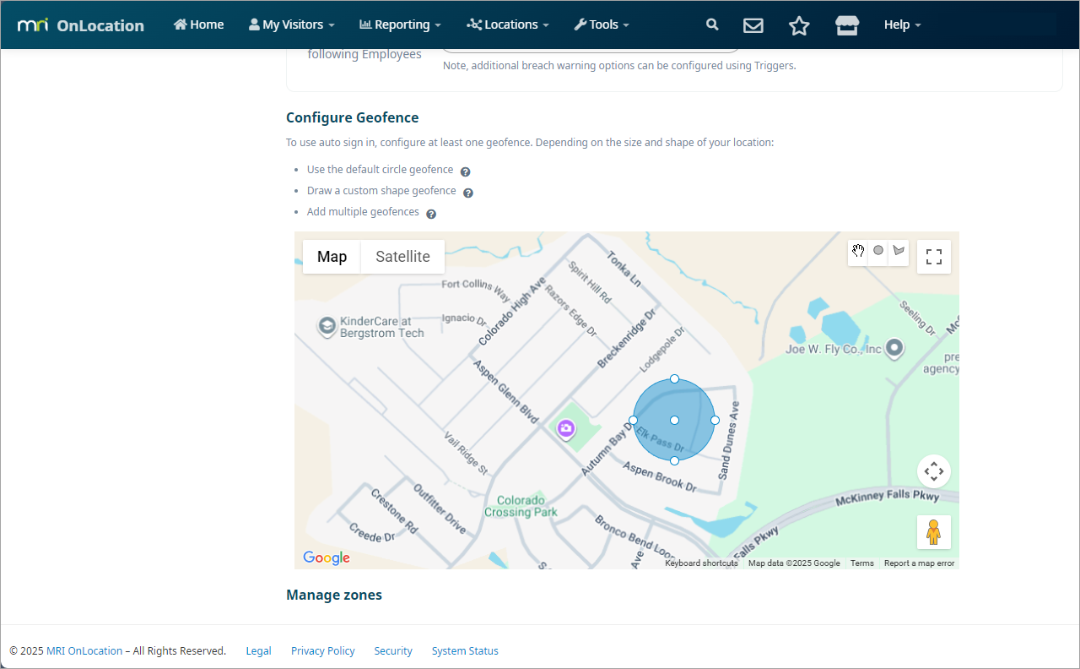
Task: Open the Locations dropdown menu
Action: [508, 25]
